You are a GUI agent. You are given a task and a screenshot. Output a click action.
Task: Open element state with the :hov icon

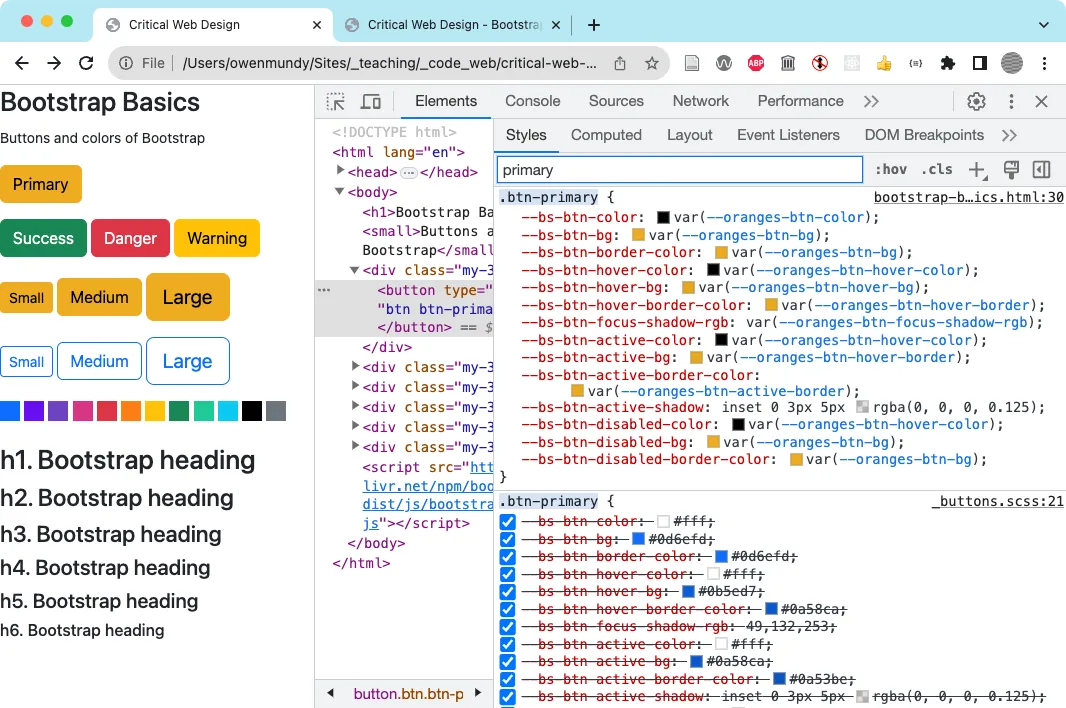(x=890, y=169)
